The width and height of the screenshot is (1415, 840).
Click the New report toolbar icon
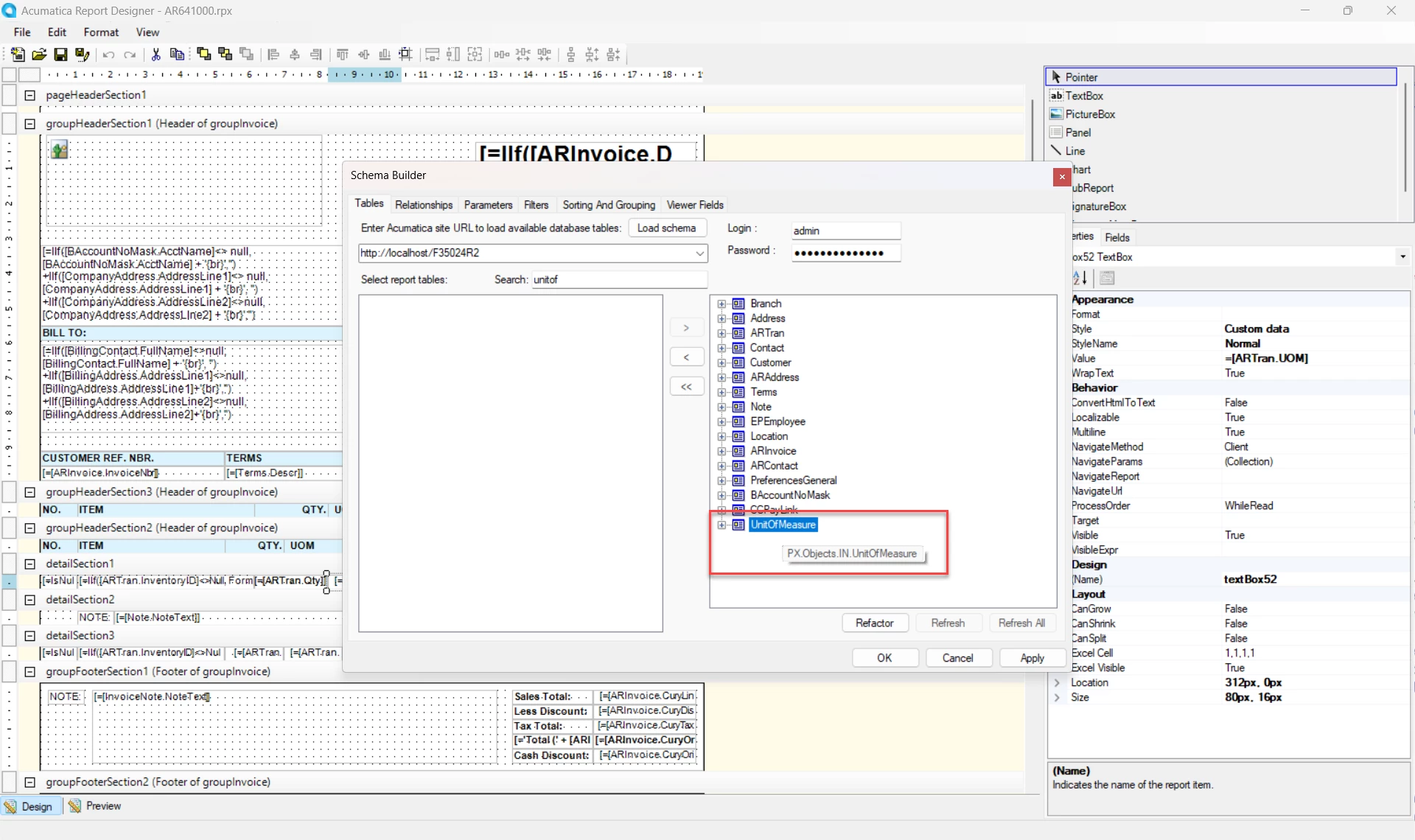(x=17, y=55)
